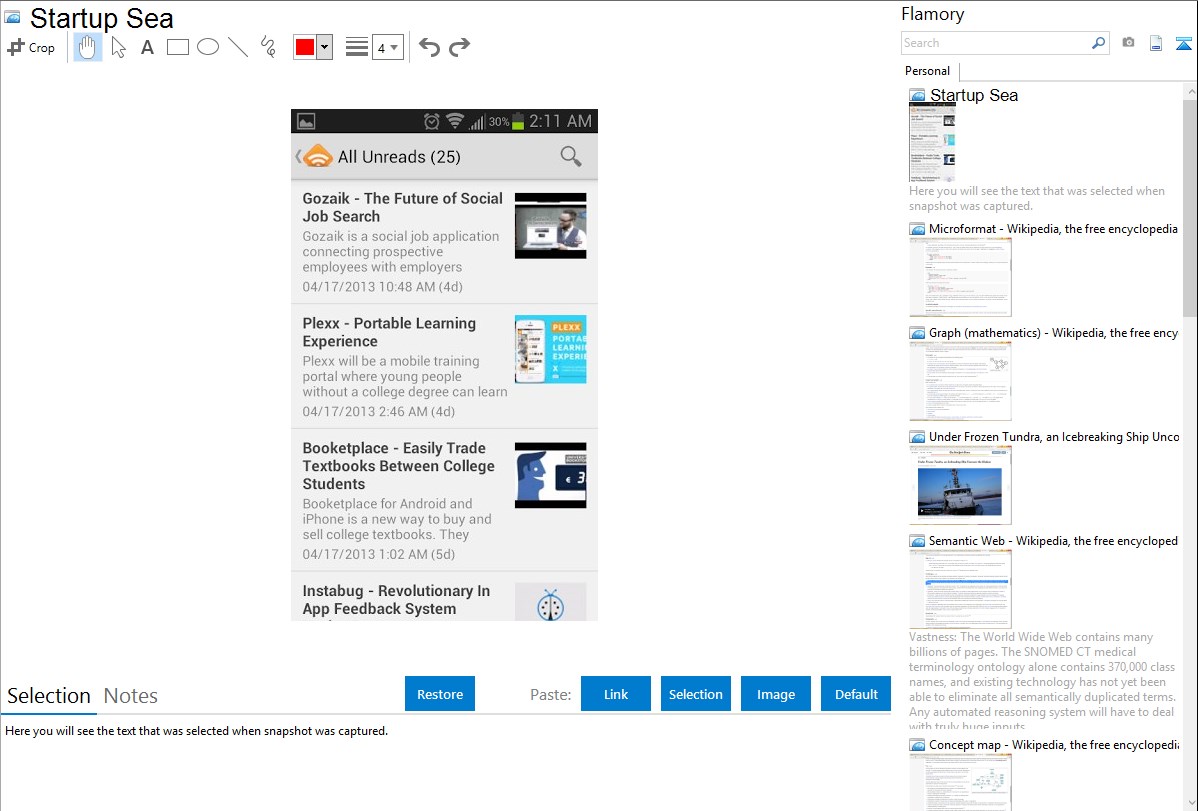
Task: Click the Default paste button
Action: tap(856, 694)
